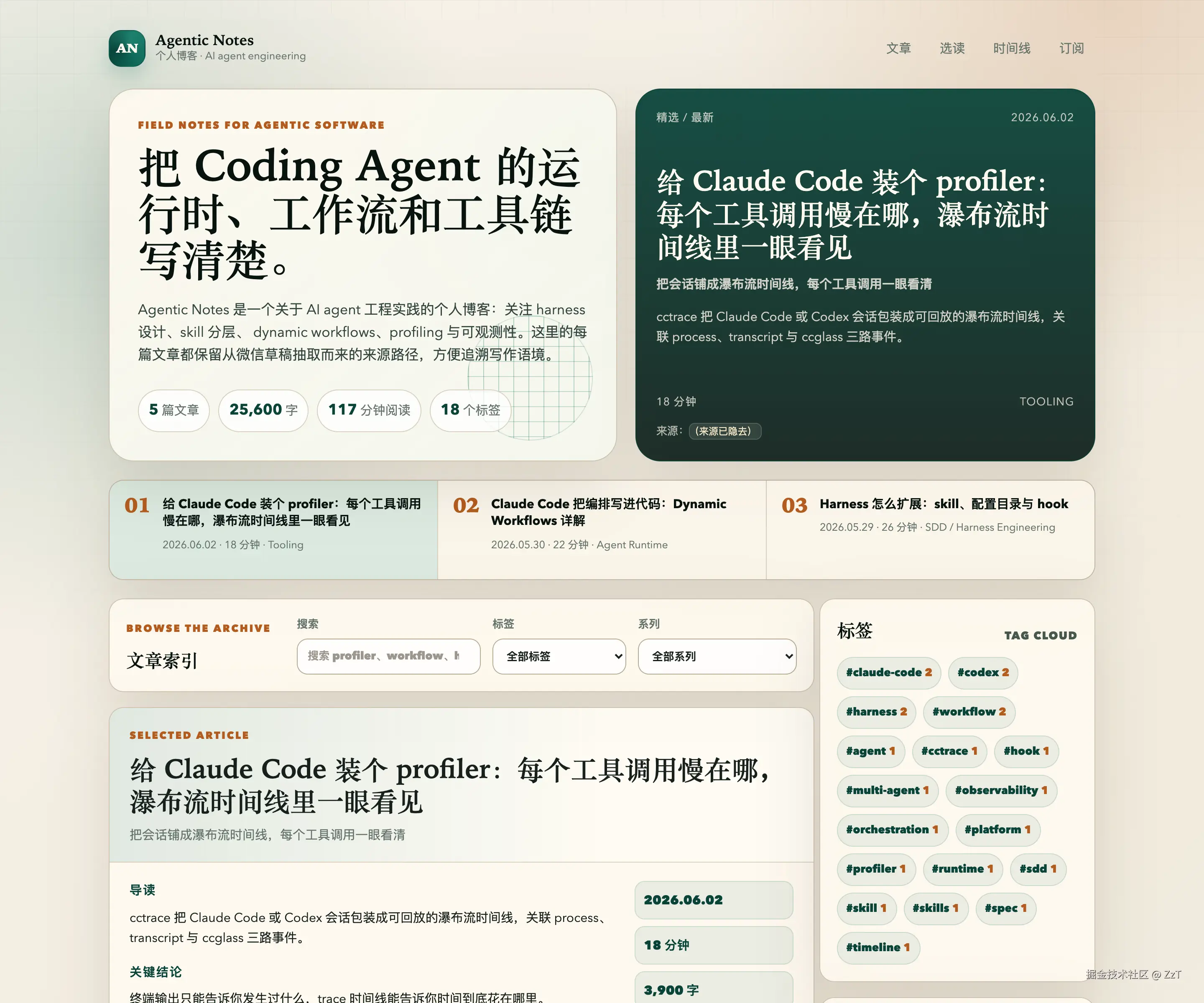
Task: Click the 5 篇文章 stat pill
Action: [x=174, y=410]
